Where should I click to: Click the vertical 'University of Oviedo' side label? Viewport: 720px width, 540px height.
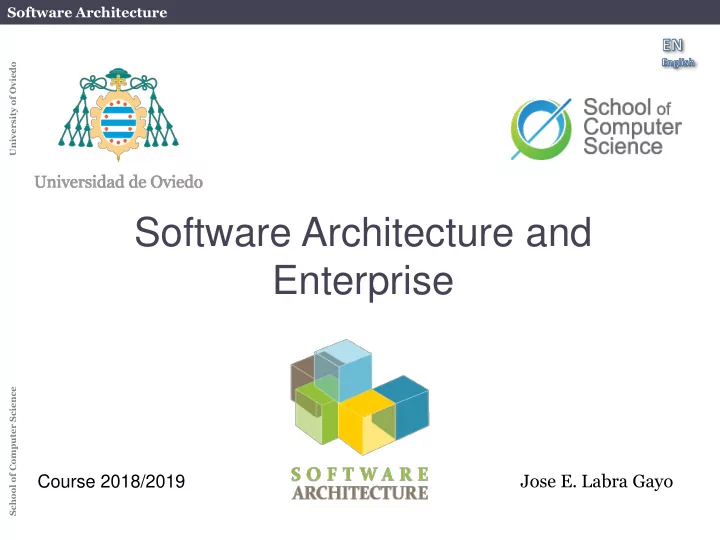pyautogui.click(x=13, y=109)
